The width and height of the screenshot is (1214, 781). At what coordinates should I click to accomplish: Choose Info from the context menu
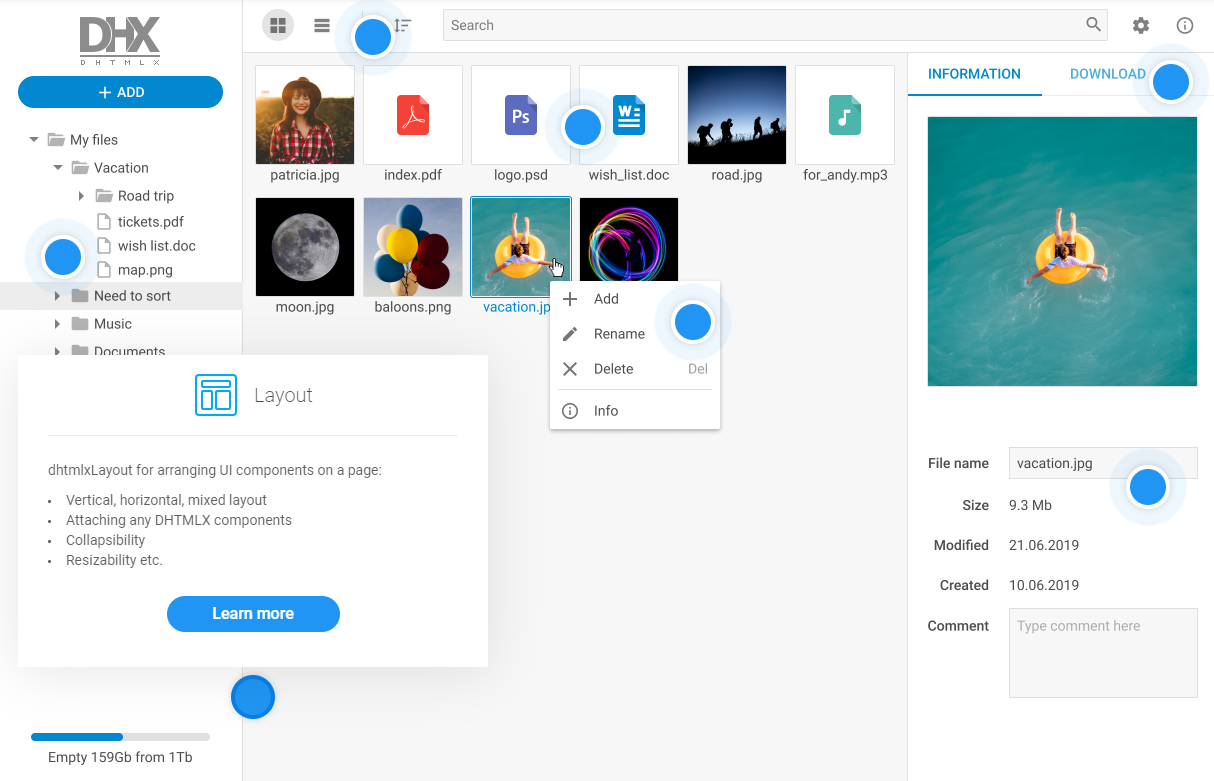click(x=606, y=411)
